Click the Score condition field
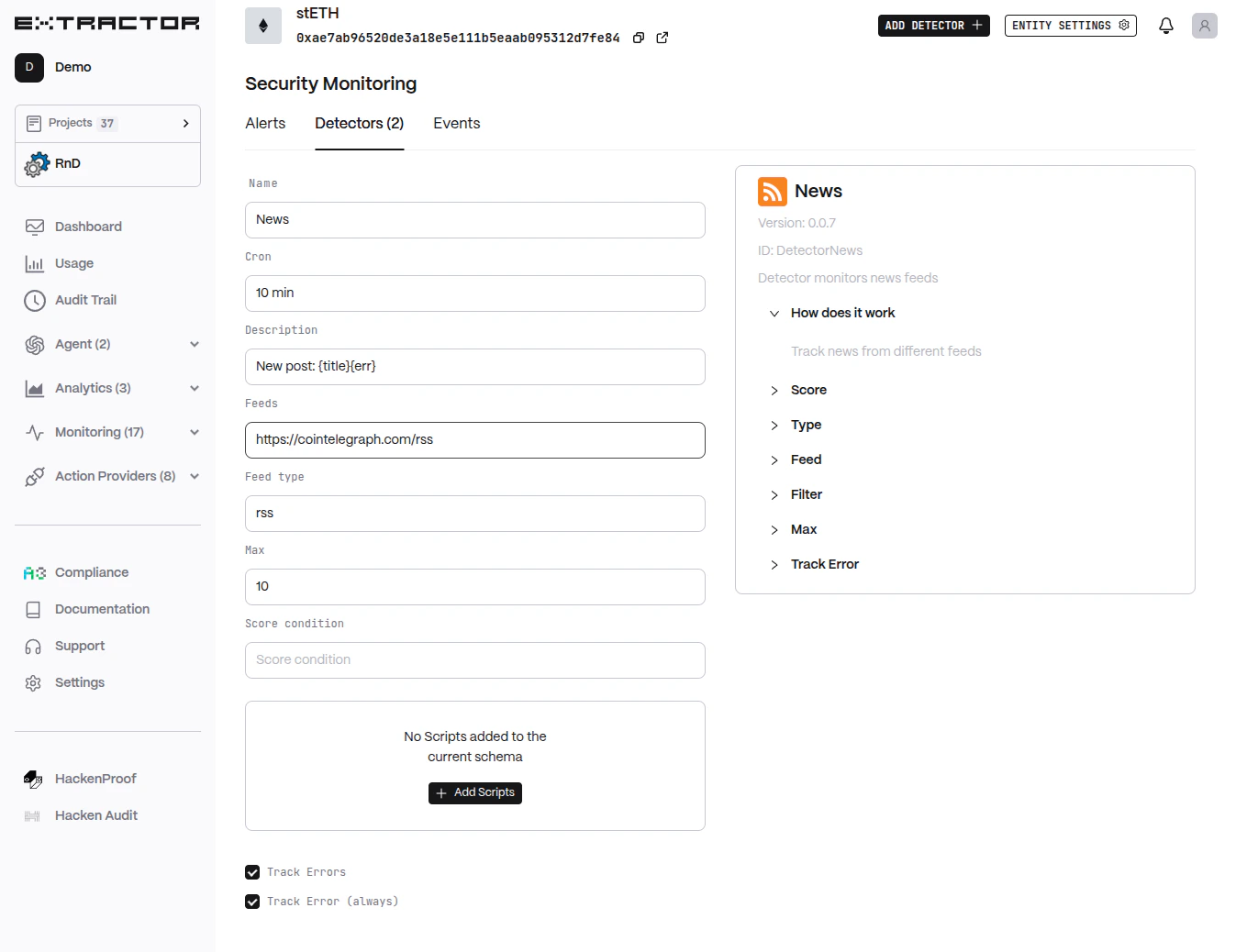 pyautogui.click(x=475, y=660)
